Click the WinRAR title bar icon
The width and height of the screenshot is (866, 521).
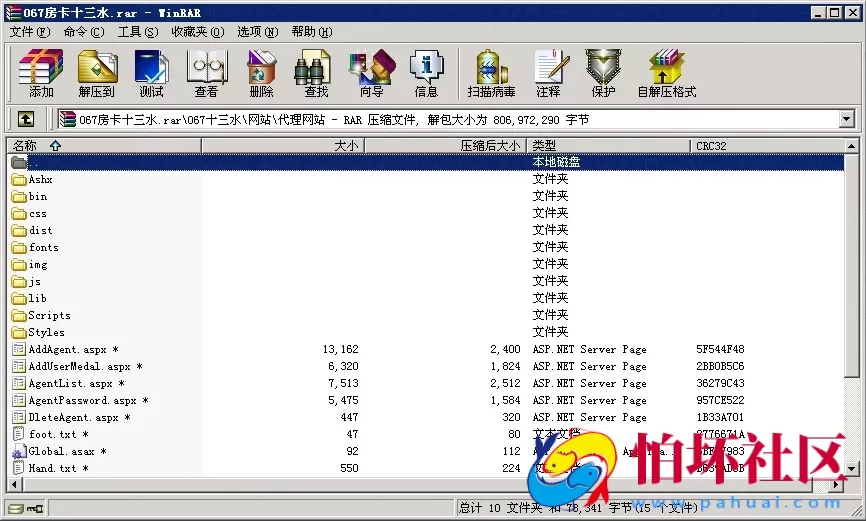tap(13, 13)
